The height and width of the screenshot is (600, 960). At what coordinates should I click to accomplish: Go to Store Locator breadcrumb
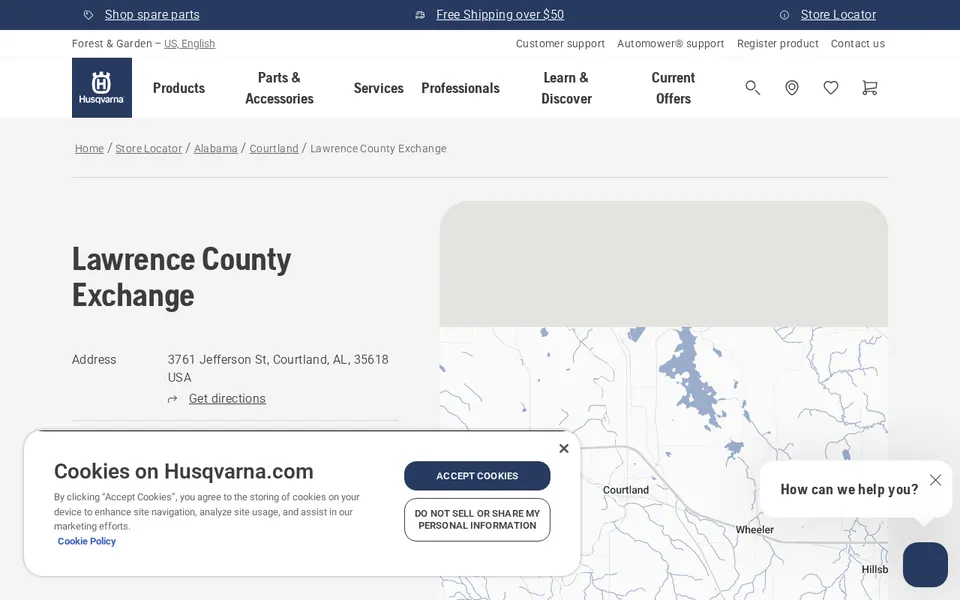149,148
